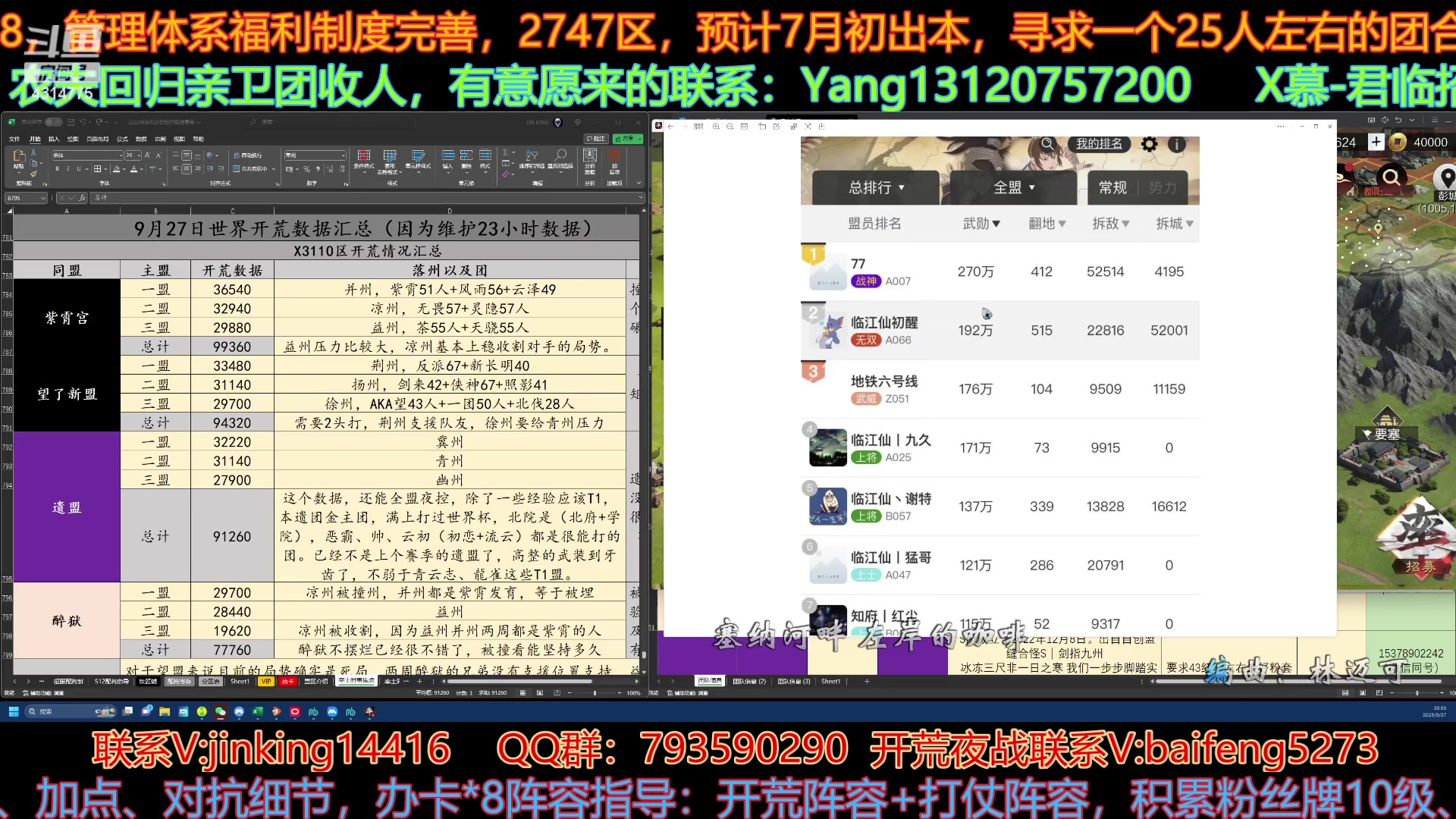Collapse the Excel ribbon with the chevron
Viewport: 1456px width, 819px height.
639,183
